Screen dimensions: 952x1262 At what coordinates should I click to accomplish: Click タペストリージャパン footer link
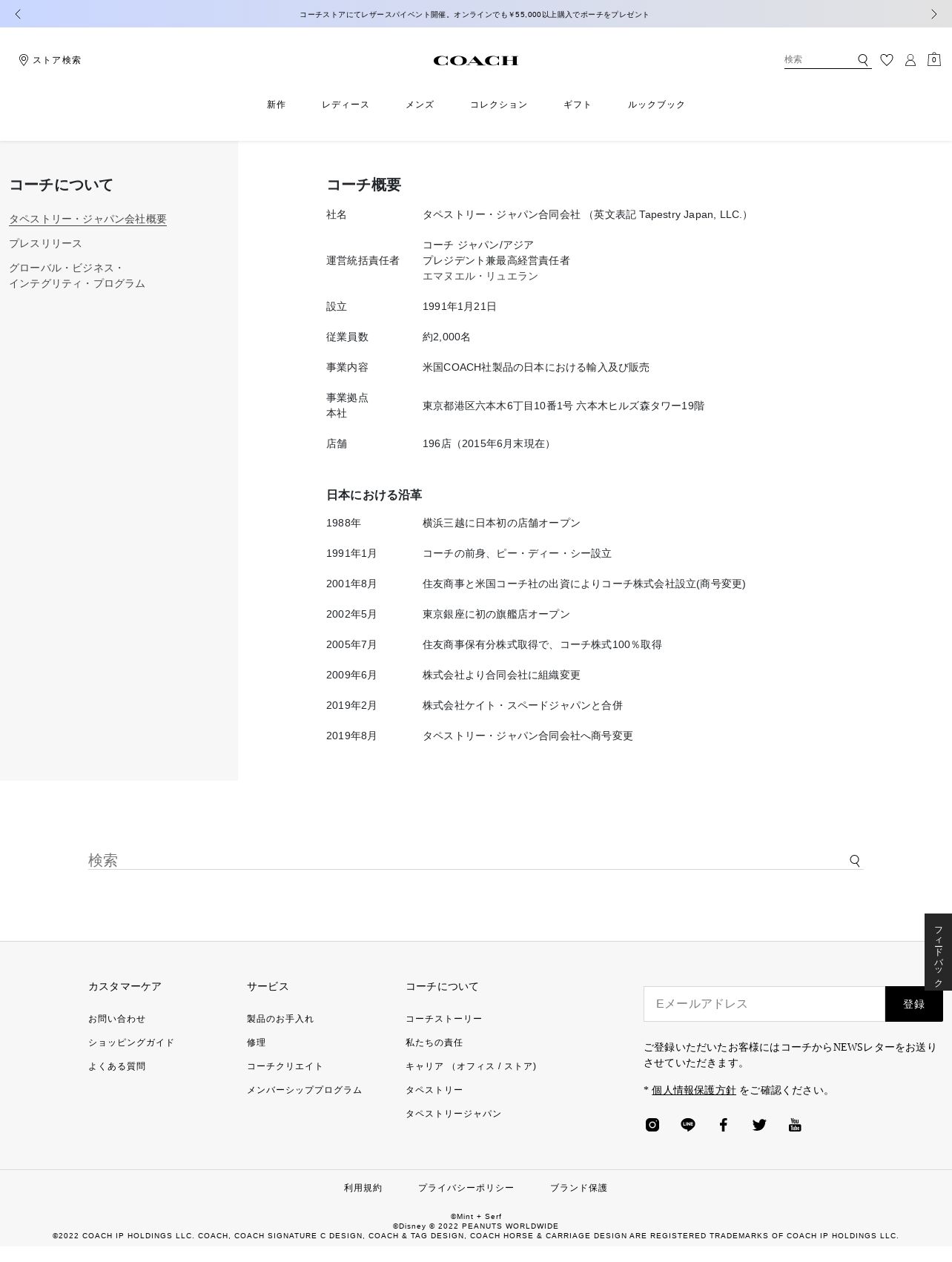pyautogui.click(x=454, y=1114)
